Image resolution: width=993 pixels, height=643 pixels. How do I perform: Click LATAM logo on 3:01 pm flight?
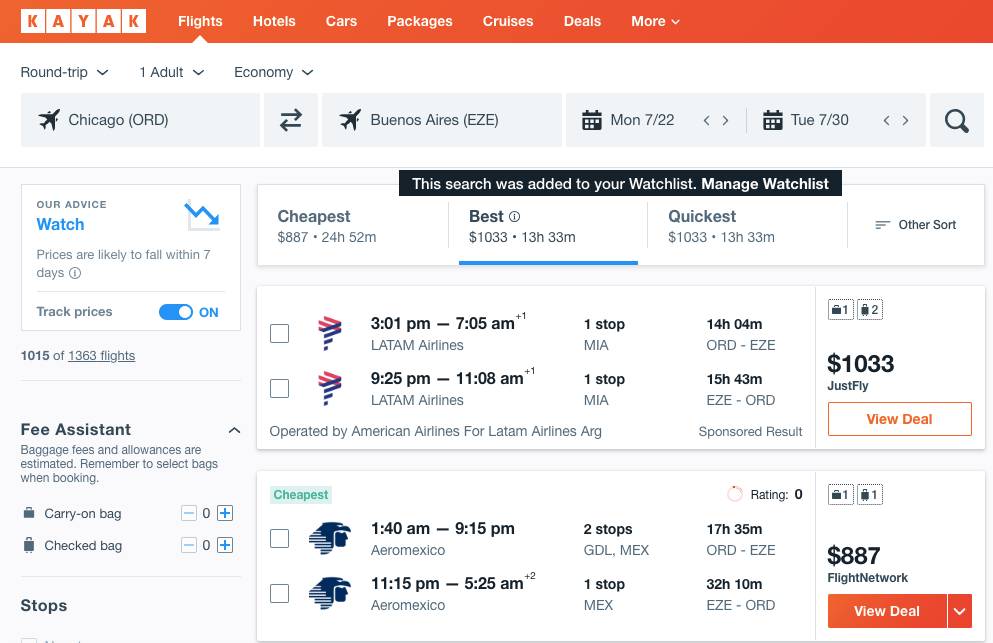[329, 333]
